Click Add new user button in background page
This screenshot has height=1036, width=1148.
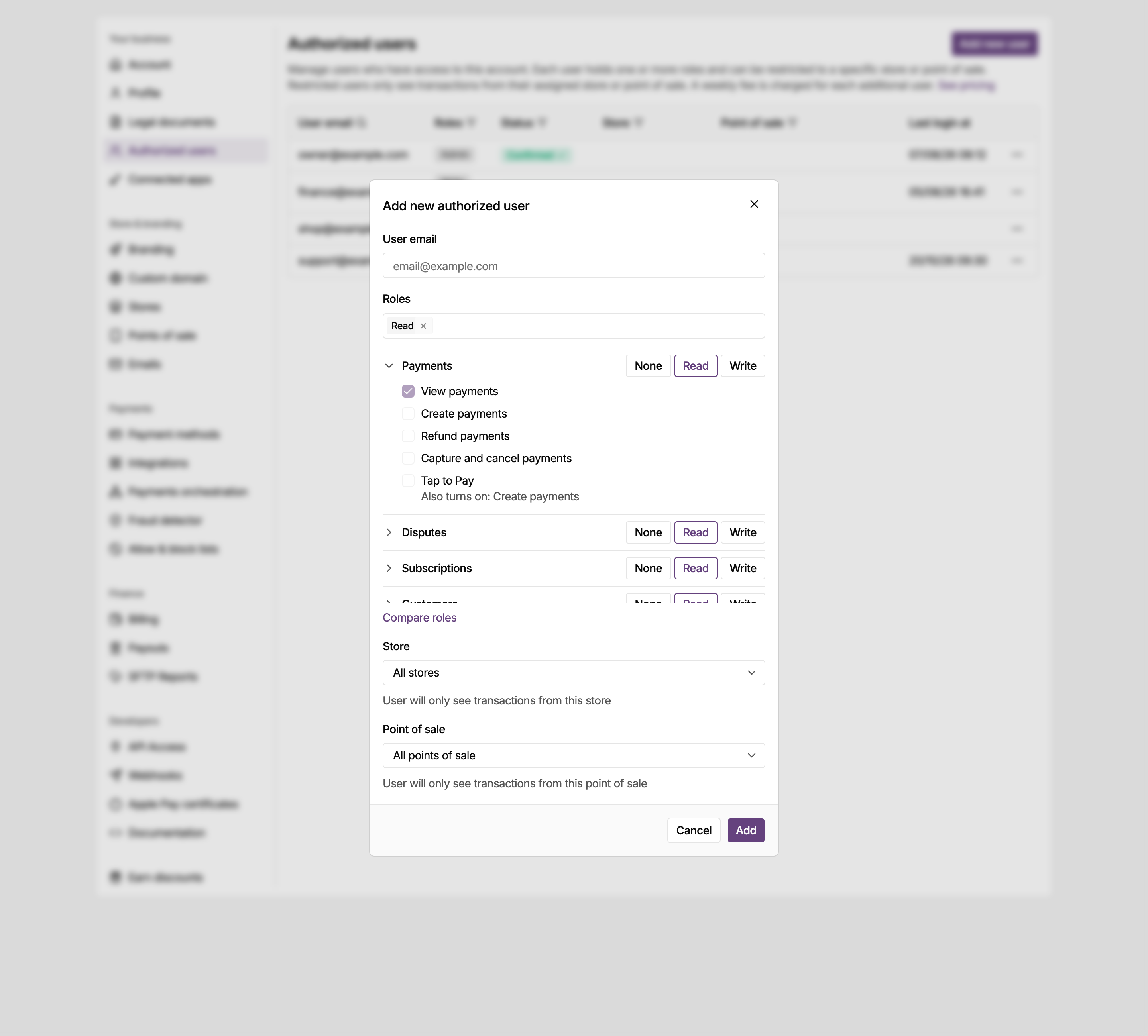[x=994, y=44]
